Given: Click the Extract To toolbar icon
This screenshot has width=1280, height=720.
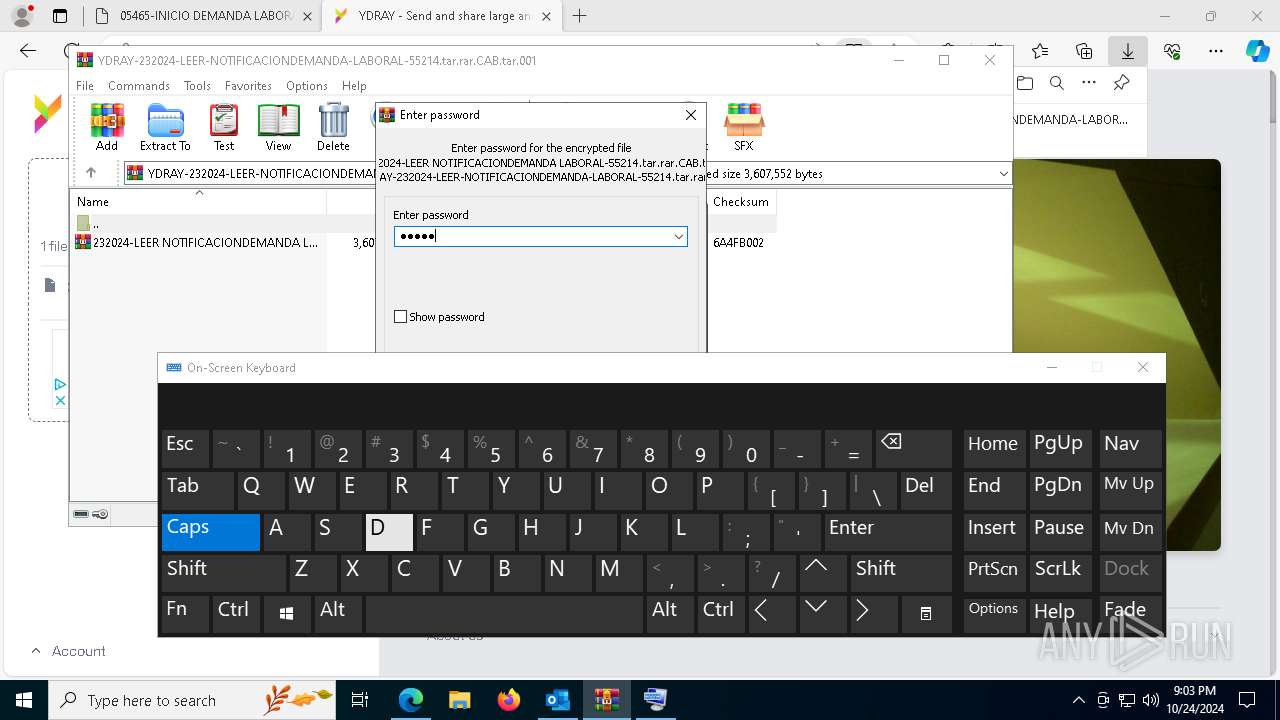Looking at the screenshot, I should (165, 127).
